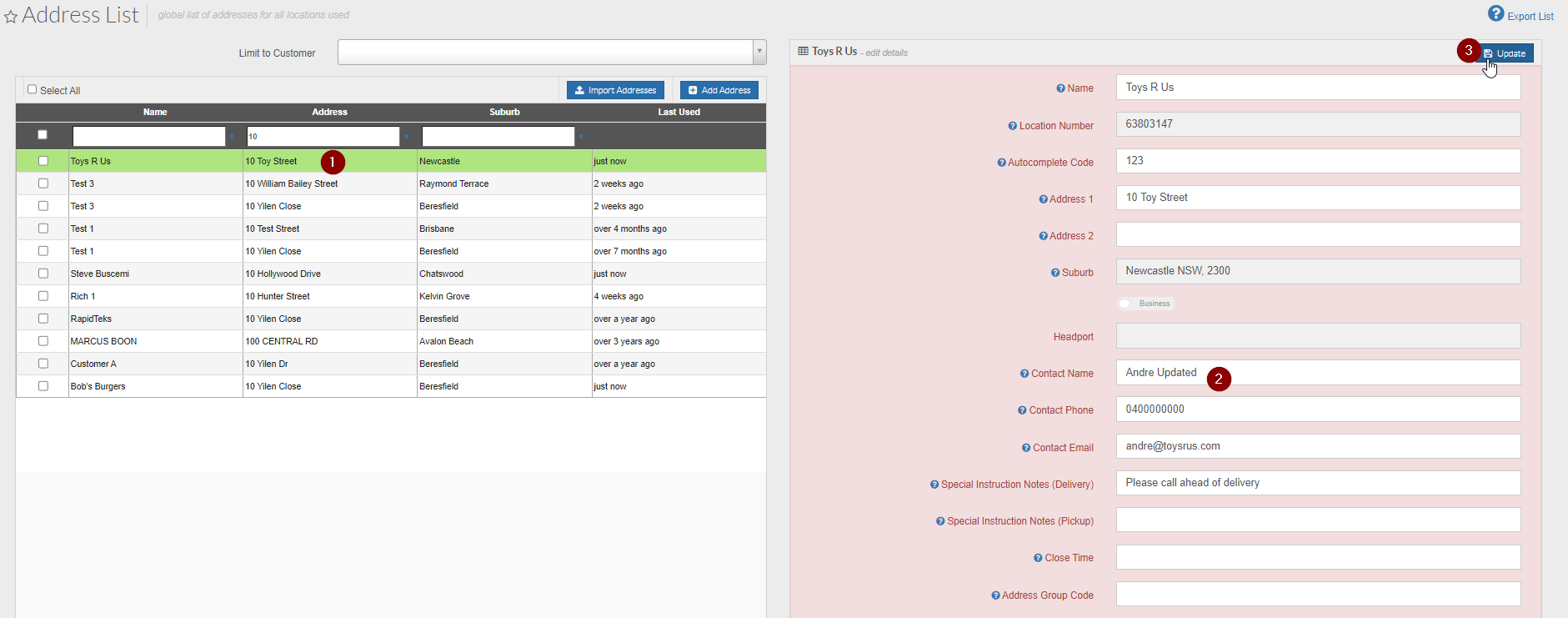Click the Name field help icon

1060,88
